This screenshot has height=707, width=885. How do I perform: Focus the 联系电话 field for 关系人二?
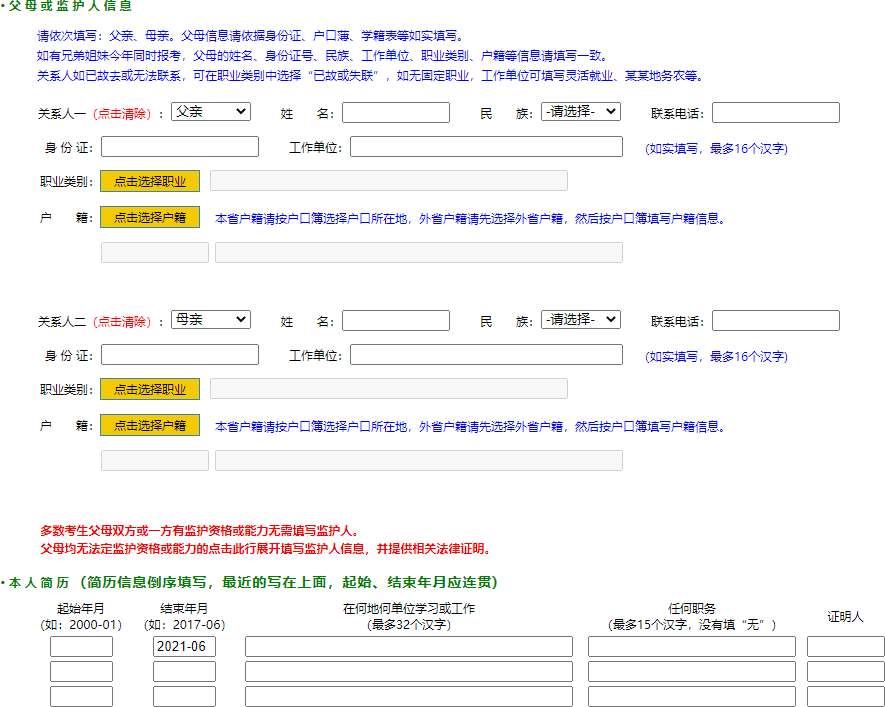tap(775, 321)
